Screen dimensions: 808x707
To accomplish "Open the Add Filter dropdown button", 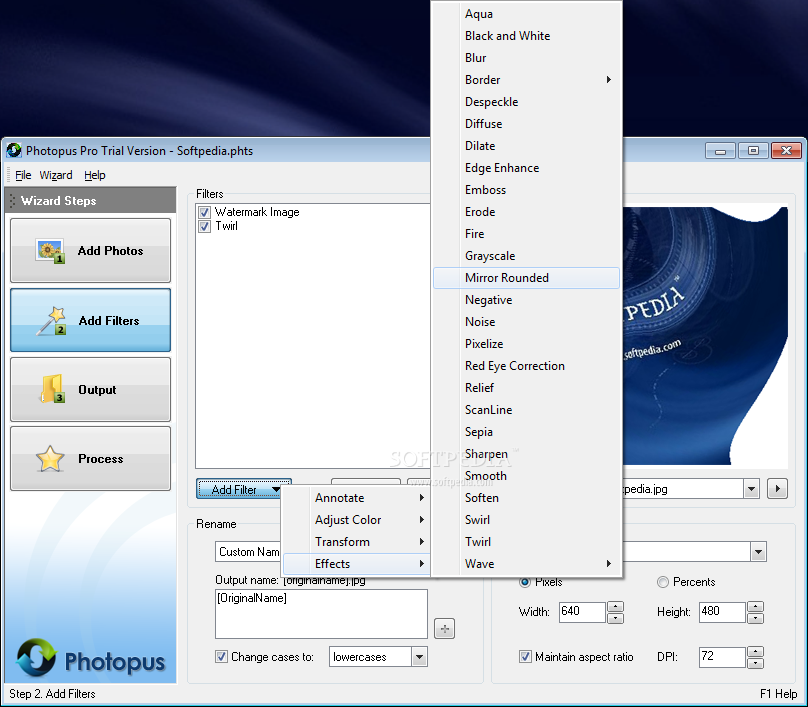I will [x=244, y=489].
